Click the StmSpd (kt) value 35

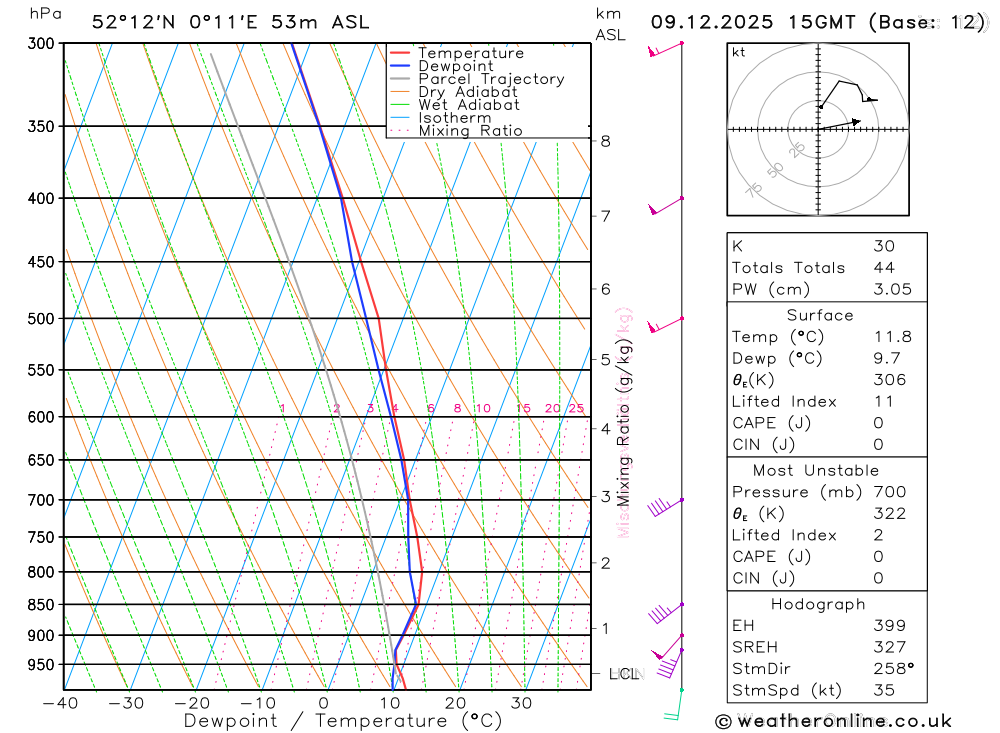point(885,691)
